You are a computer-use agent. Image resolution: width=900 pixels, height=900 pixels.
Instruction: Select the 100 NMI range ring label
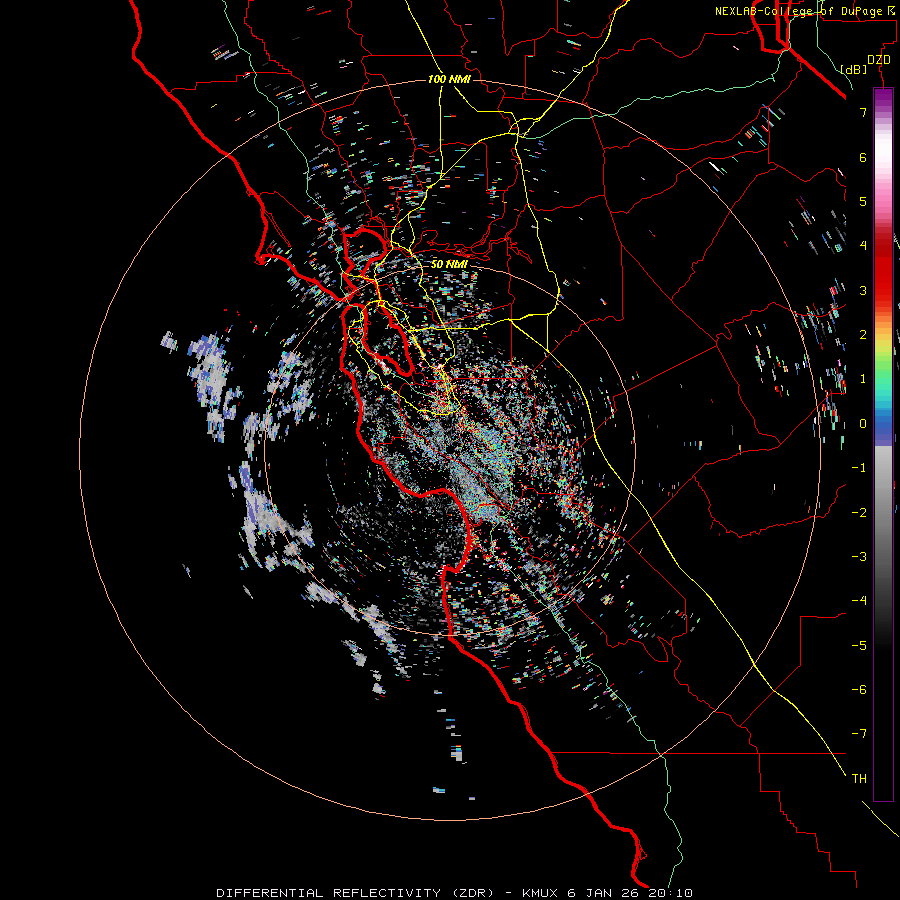[x=449, y=79]
